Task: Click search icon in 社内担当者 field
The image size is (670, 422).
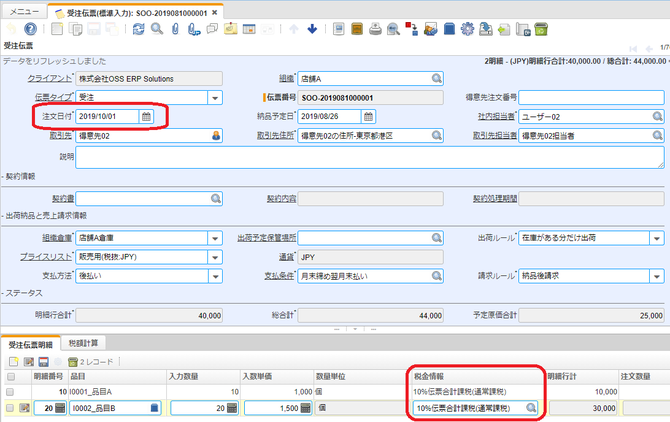Action: click(657, 117)
